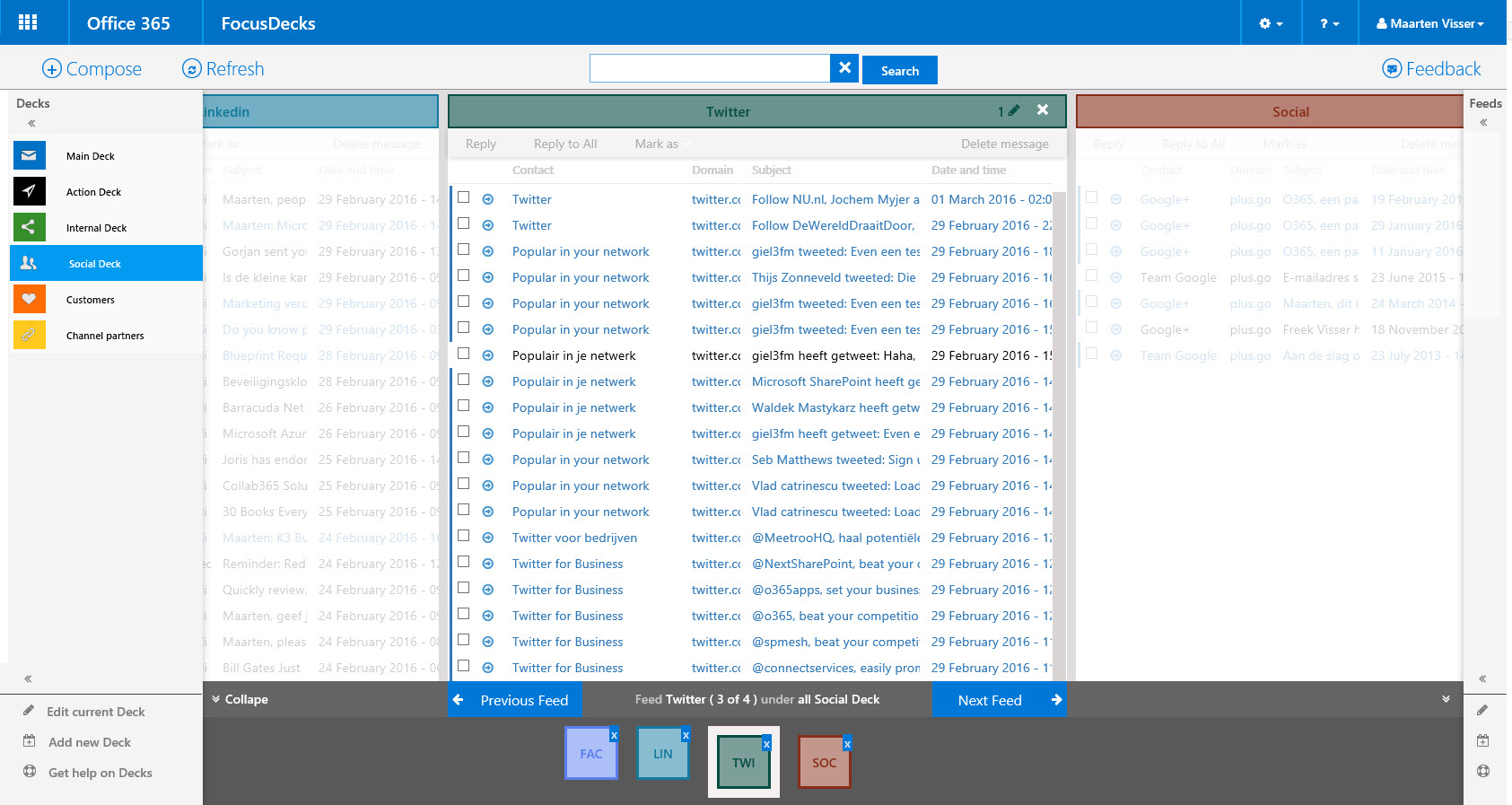1512x805 pixels.
Task: Check the Follow NU.nl message checkbox
Action: 464,197
